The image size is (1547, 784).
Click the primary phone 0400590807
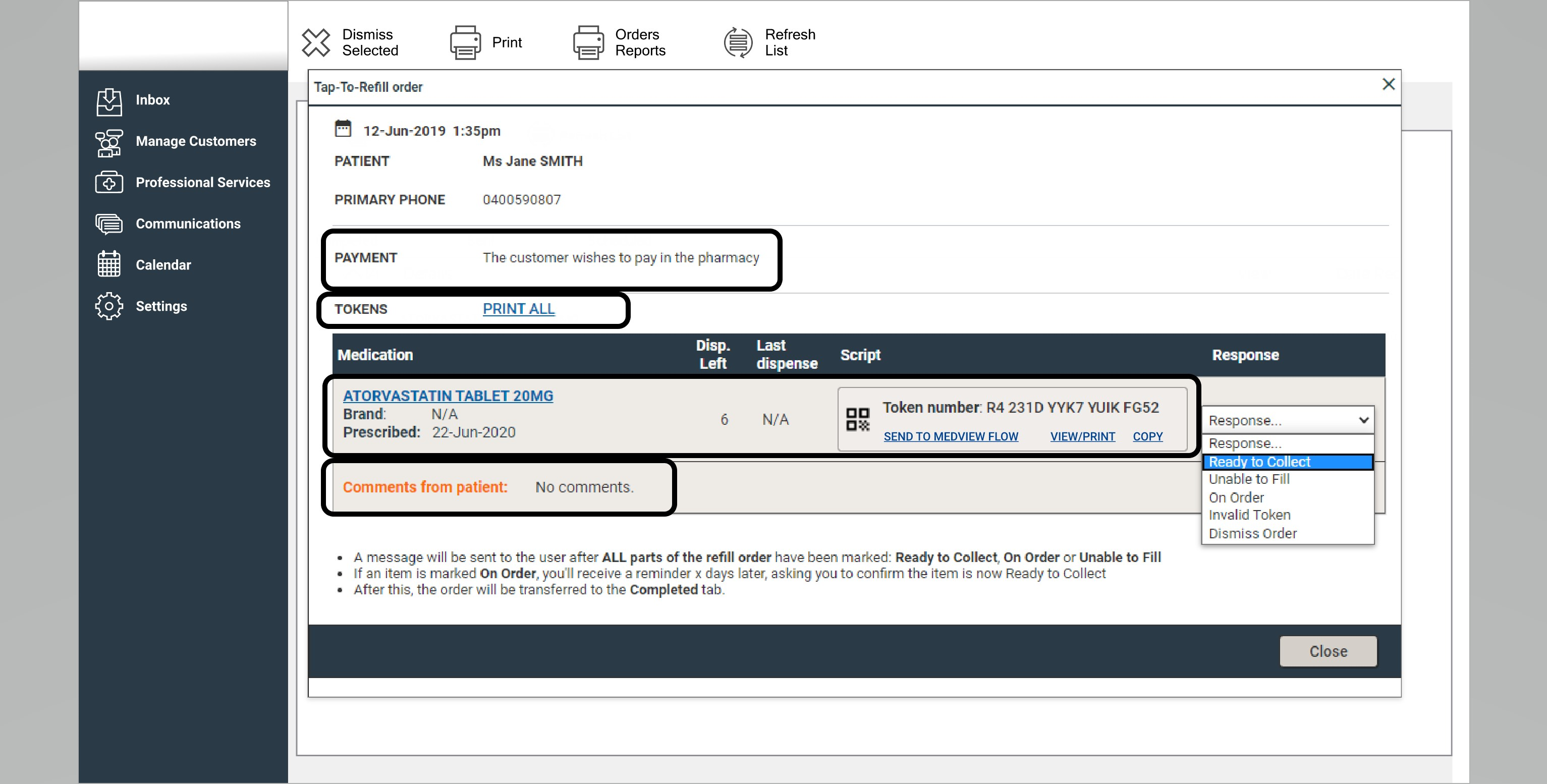521,200
